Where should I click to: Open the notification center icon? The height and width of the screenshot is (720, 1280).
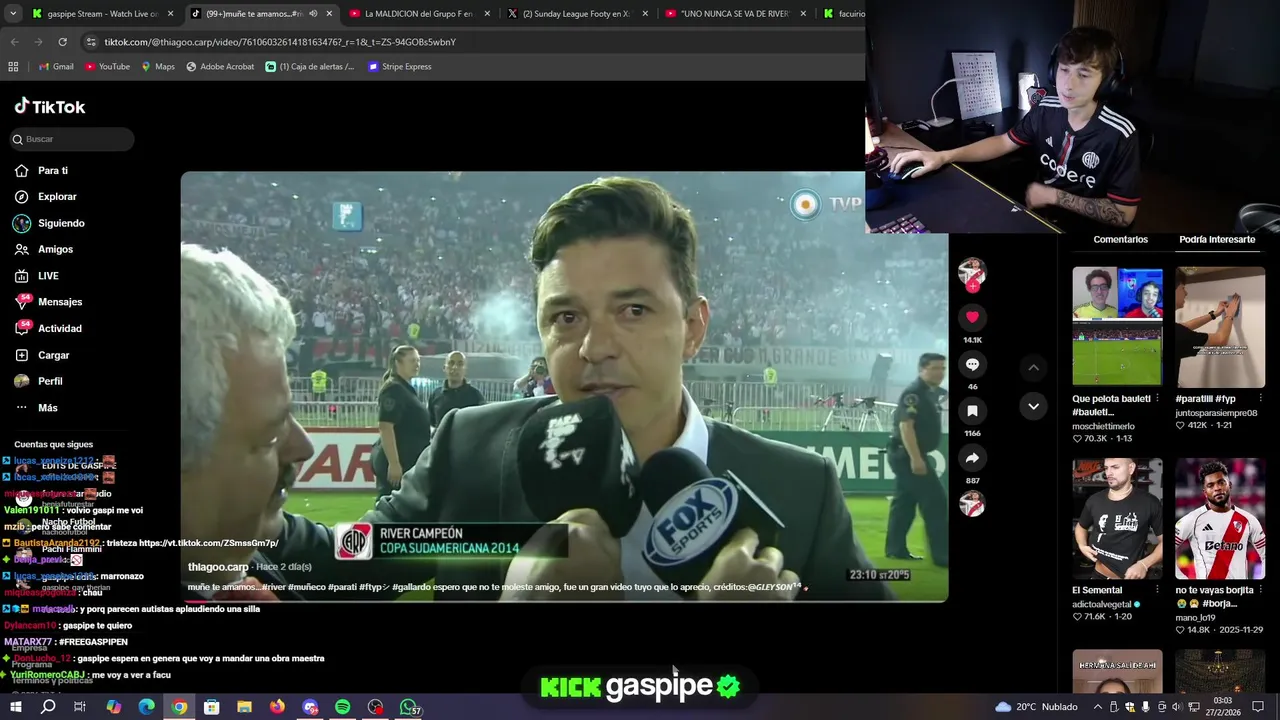(x=1258, y=707)
